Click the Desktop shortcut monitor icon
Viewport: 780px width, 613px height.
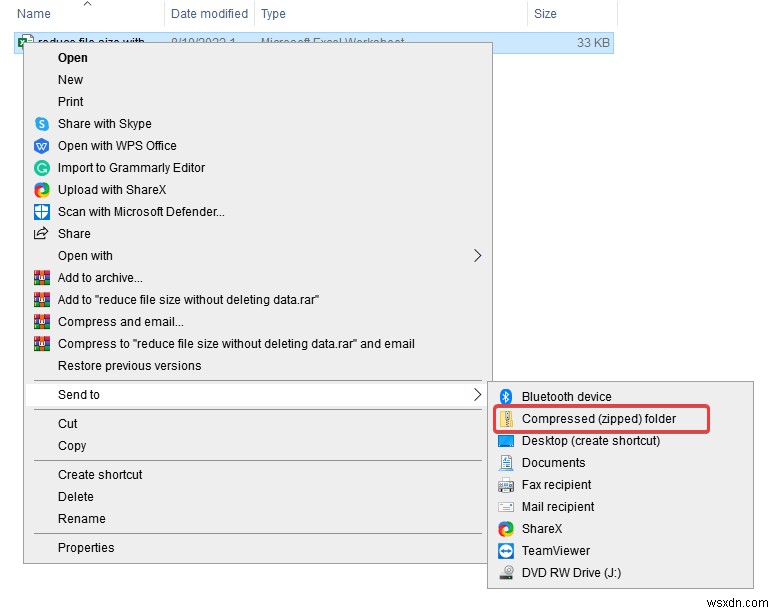506,441
